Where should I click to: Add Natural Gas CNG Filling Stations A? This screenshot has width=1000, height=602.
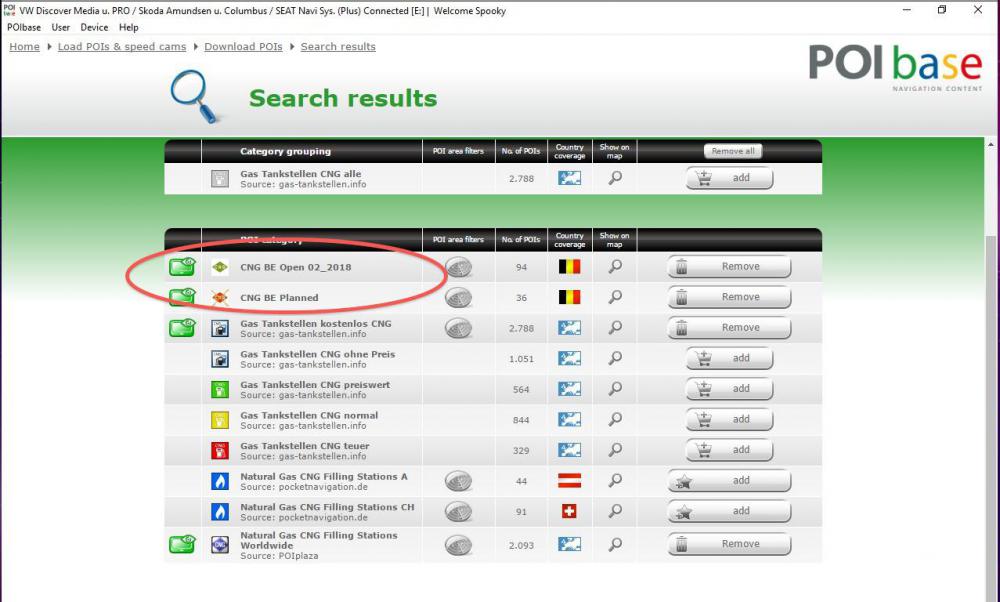(729, 481)
